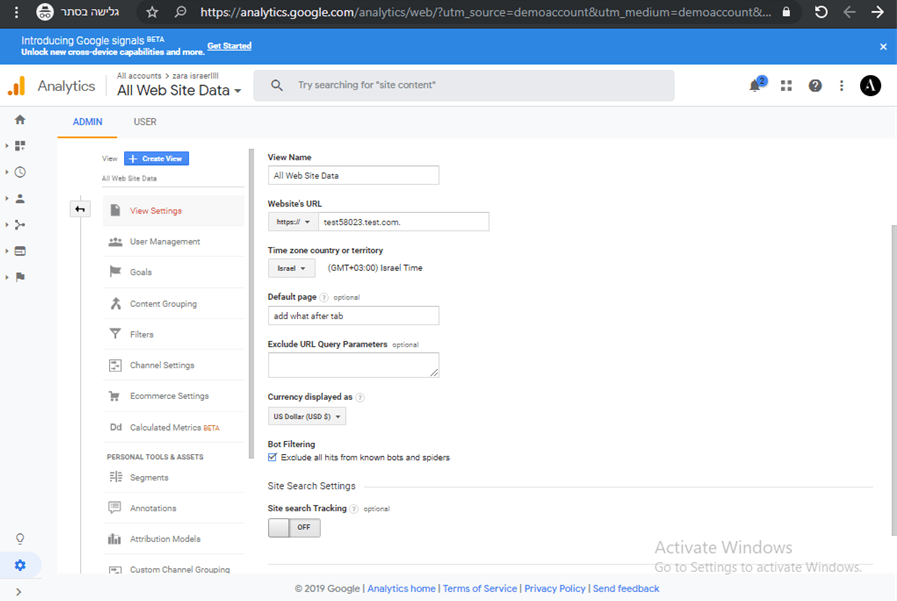Dismiss the Google signals banner

coord(883,47)
